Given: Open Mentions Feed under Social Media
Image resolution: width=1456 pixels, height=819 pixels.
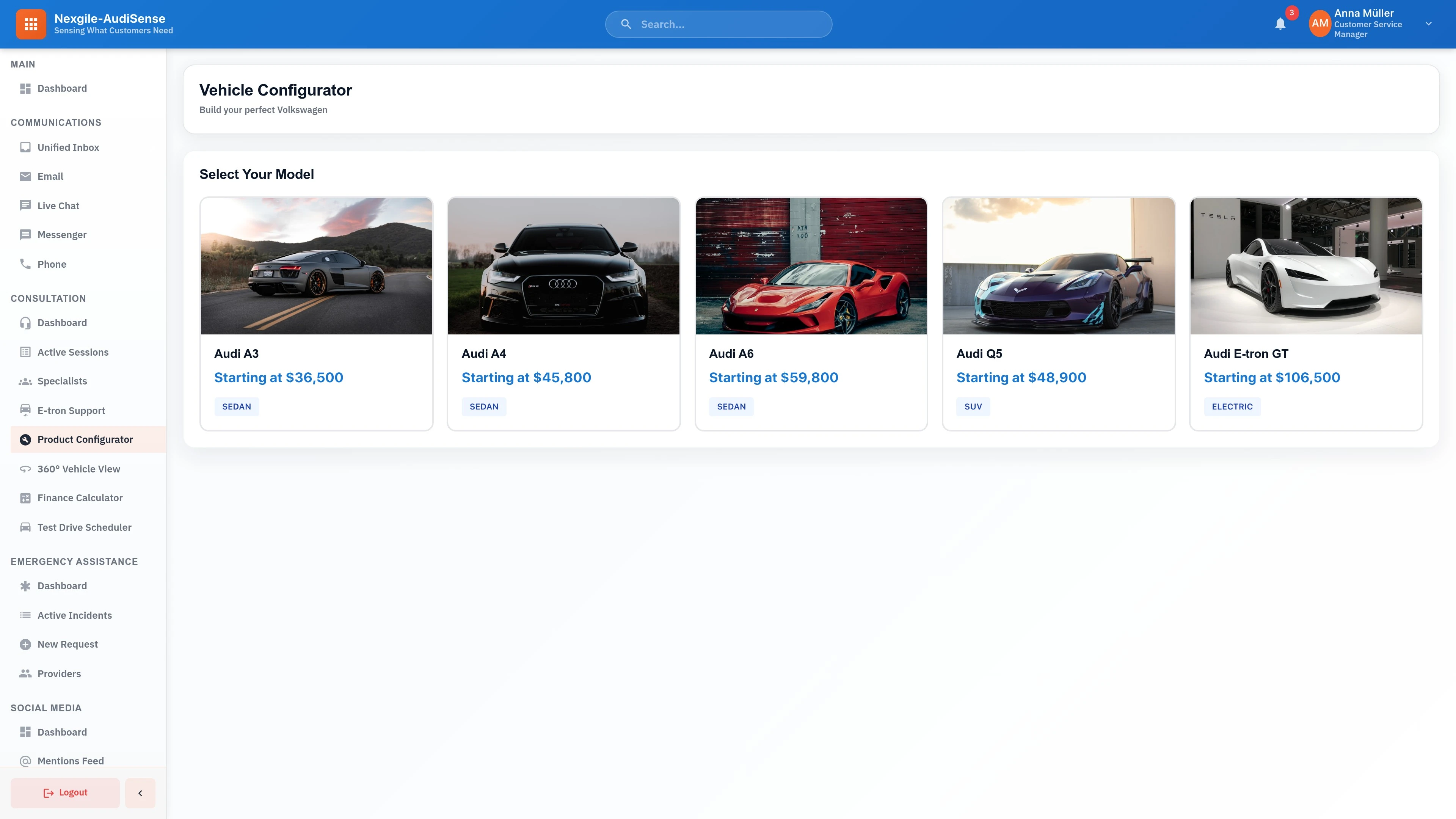Looking at the screenshot, I should 70,761.
